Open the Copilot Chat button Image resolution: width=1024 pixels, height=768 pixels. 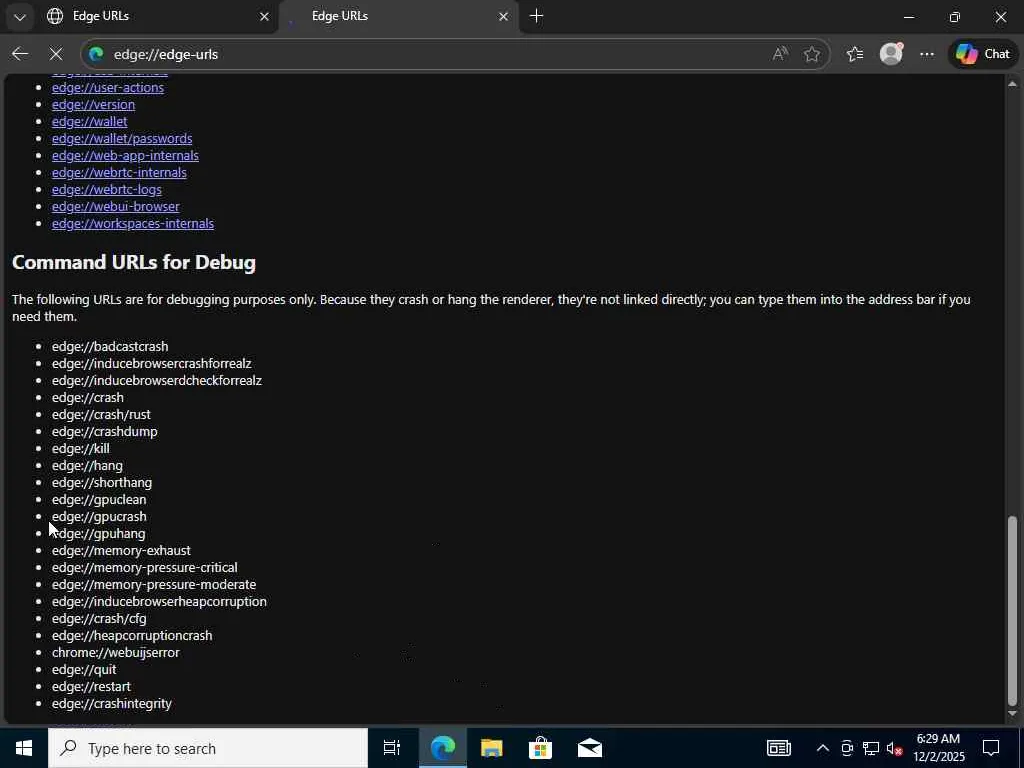click(983, 54)
